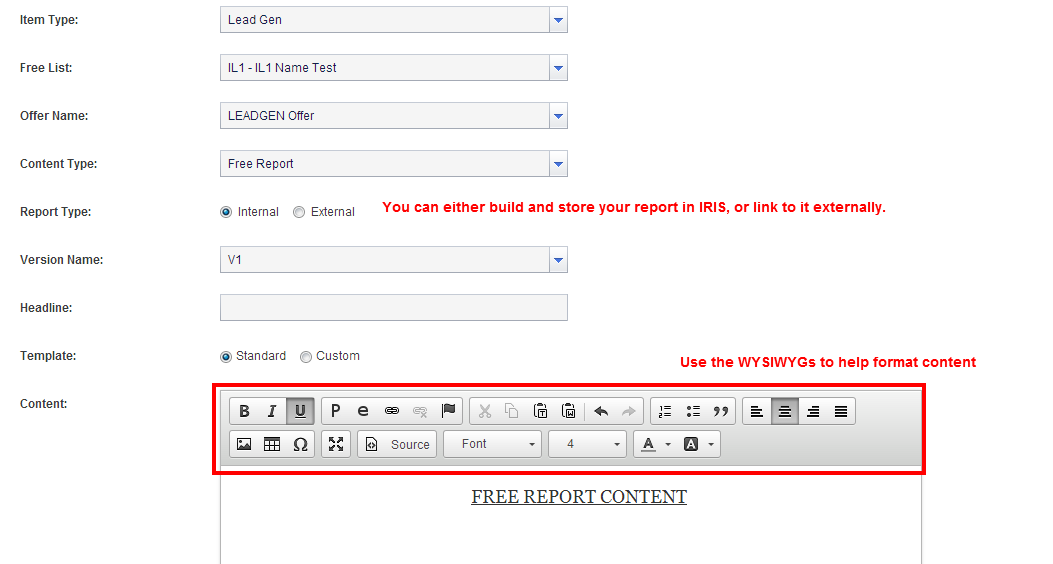Justify text alignment
Screen dimensions: 1053x564
[x=841, y=411]
